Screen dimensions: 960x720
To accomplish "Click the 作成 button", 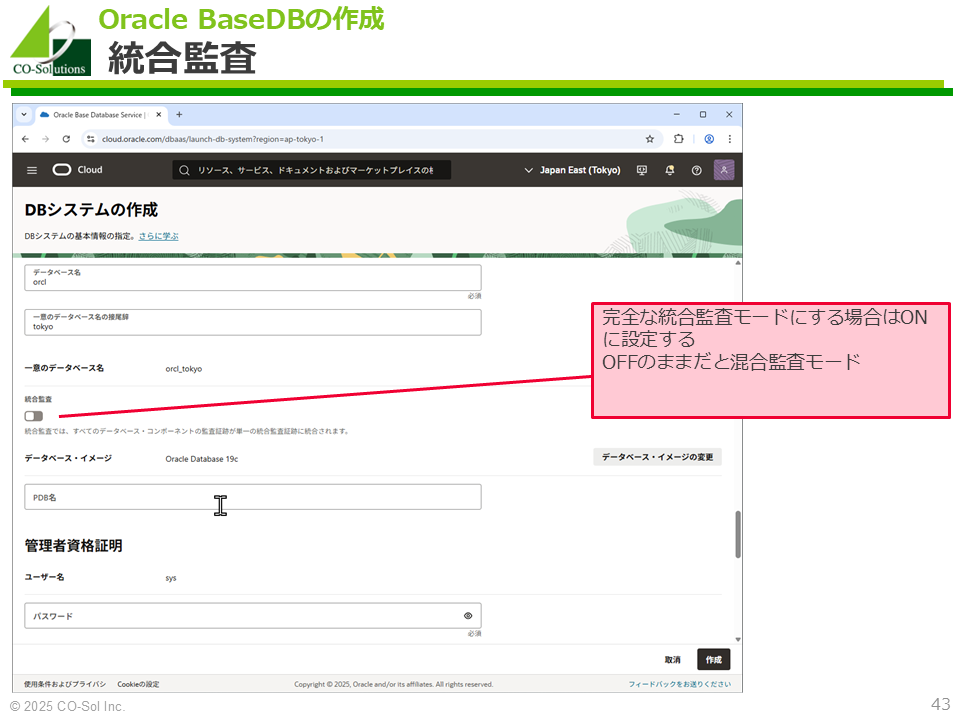I will coord(713,659).
